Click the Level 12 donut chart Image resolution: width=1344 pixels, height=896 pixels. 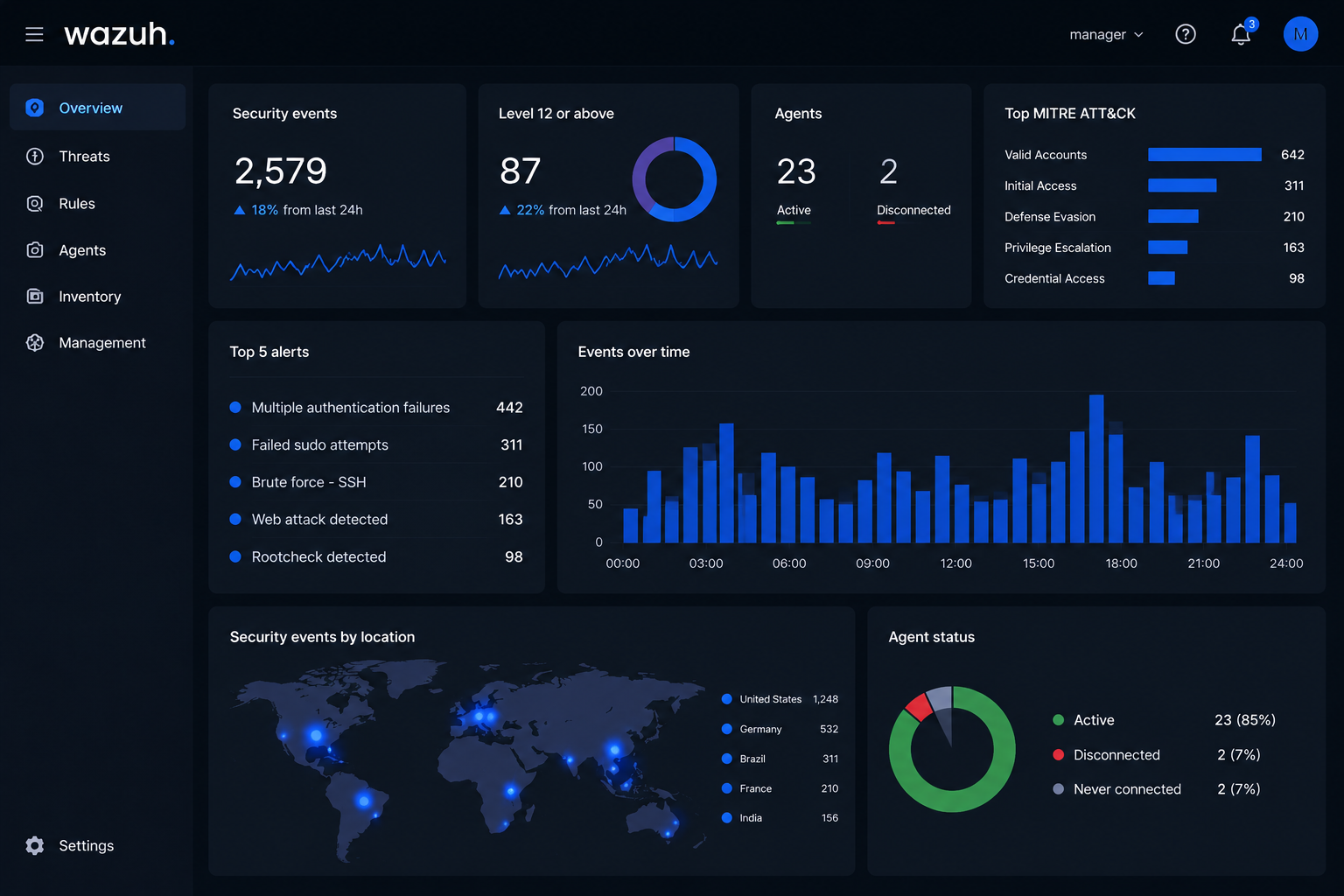click(675, 179)
